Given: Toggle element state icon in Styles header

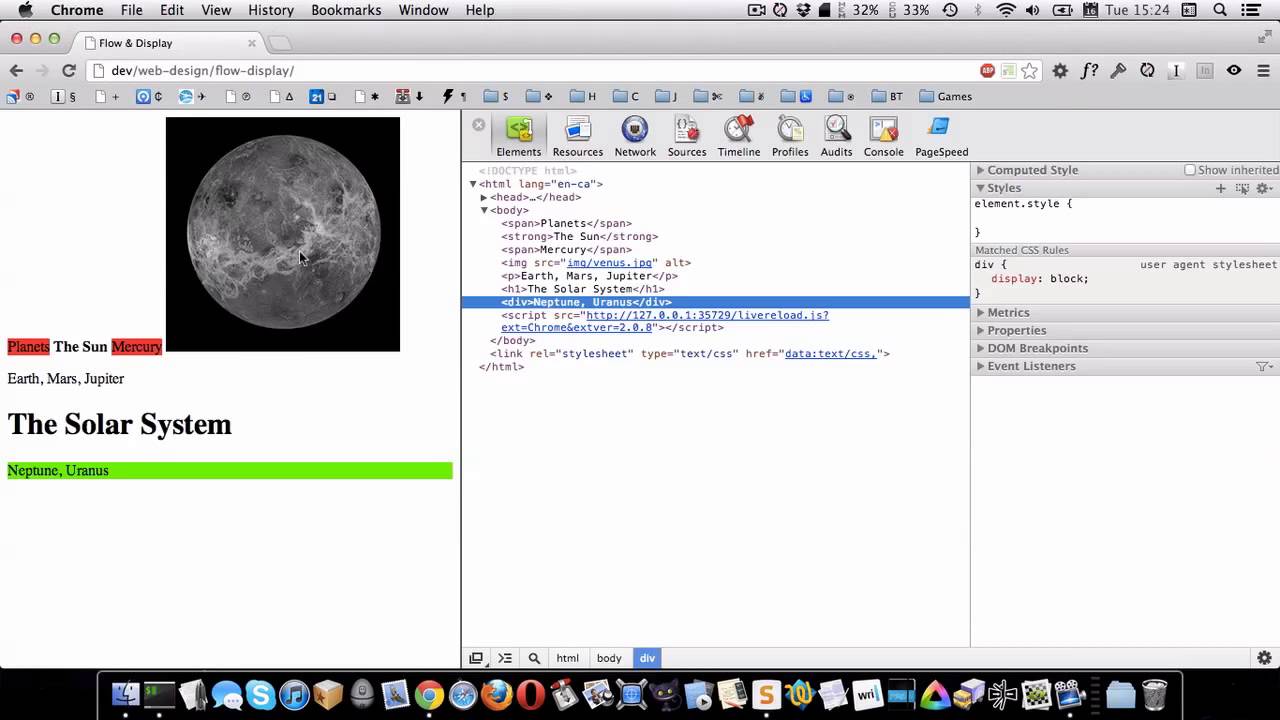Looking at the screenshot, I should pyautogui.click(x=1242, y=188).
